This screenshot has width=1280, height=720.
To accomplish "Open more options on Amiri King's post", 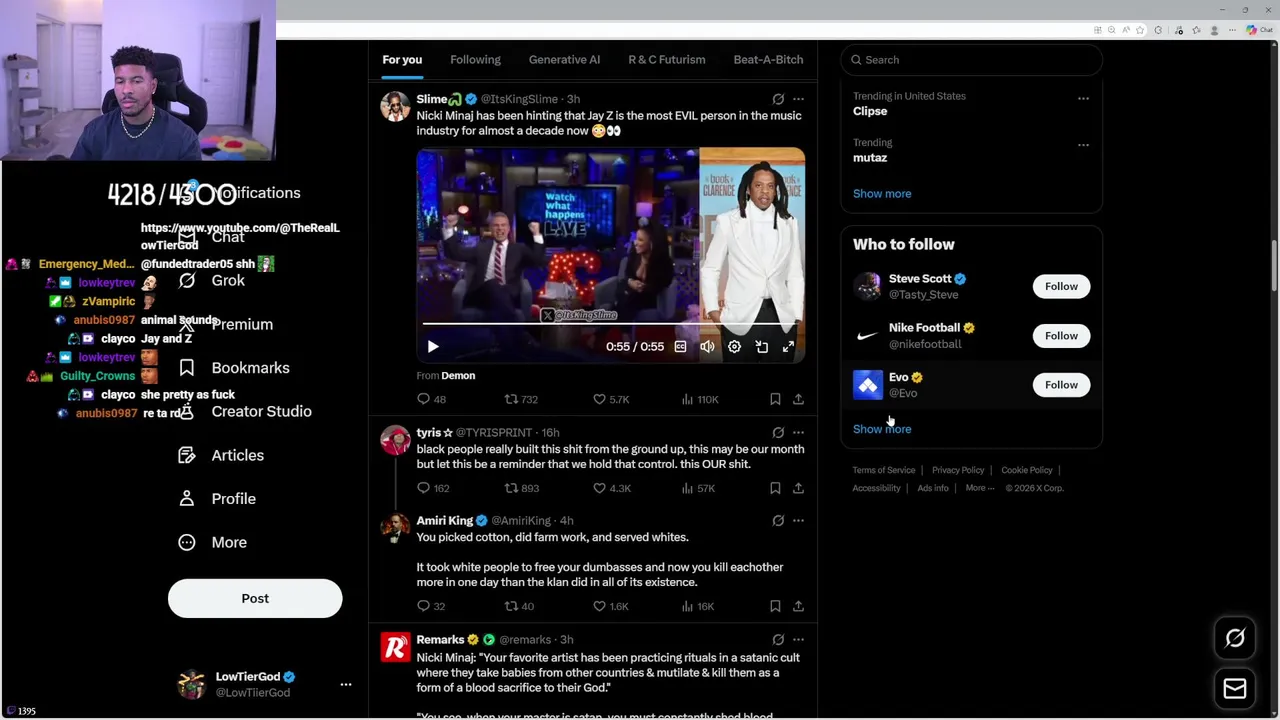I will pos(798,521).
